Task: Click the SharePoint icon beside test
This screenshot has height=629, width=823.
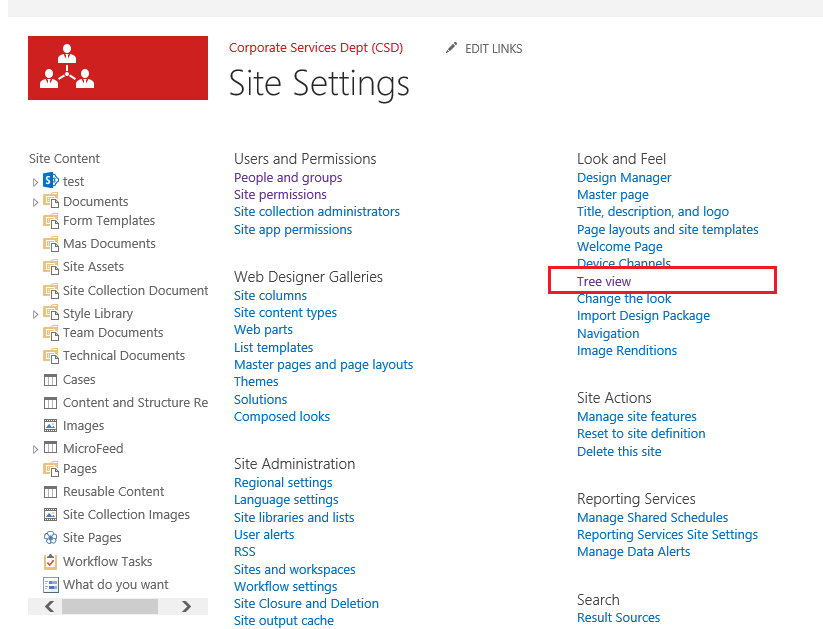Action: 50,181
